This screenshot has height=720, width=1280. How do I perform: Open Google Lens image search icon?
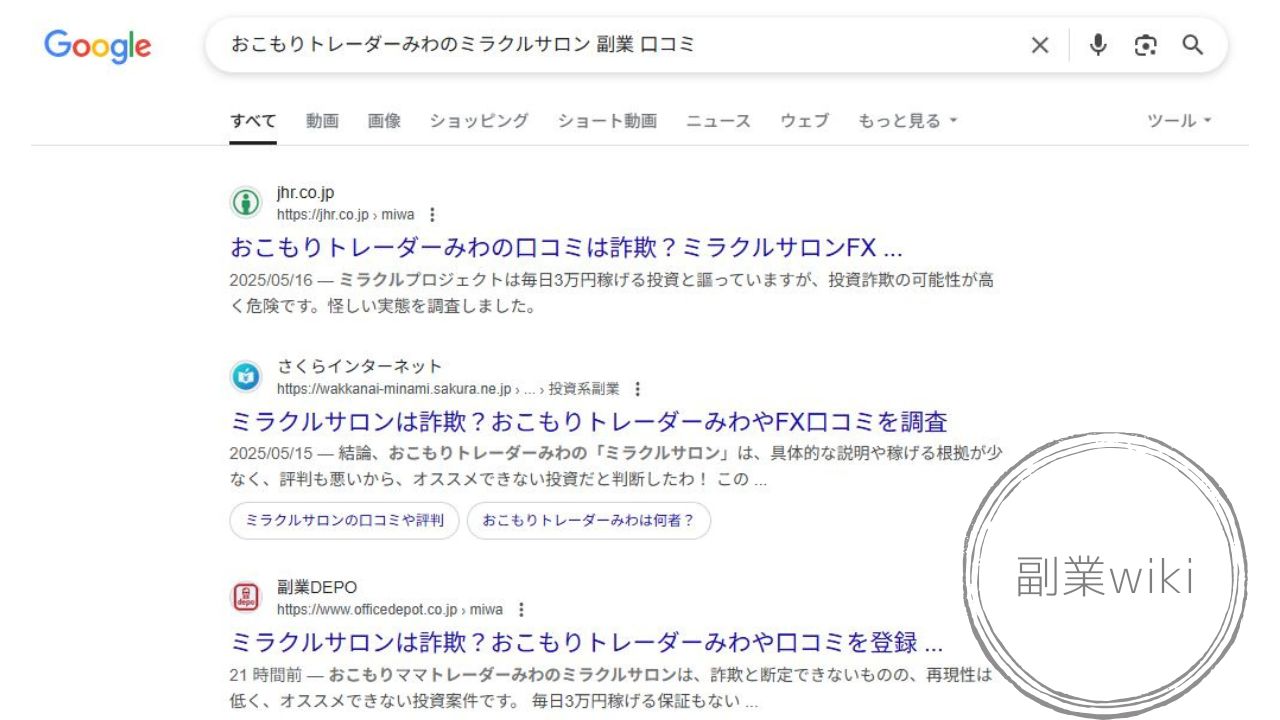point(1145,45)
